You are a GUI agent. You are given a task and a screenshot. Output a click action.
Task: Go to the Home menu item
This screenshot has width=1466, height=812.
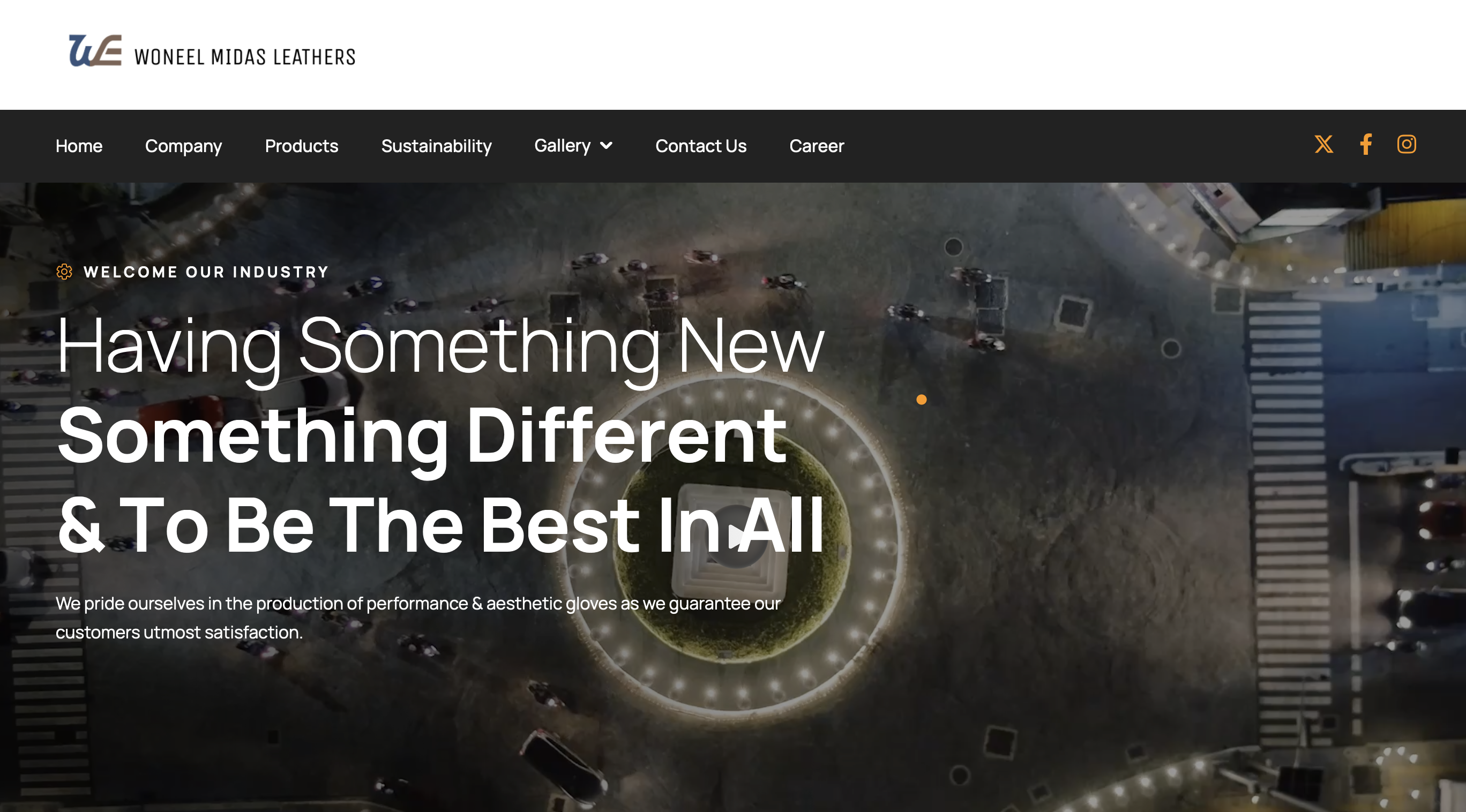(x=79, y=146)
